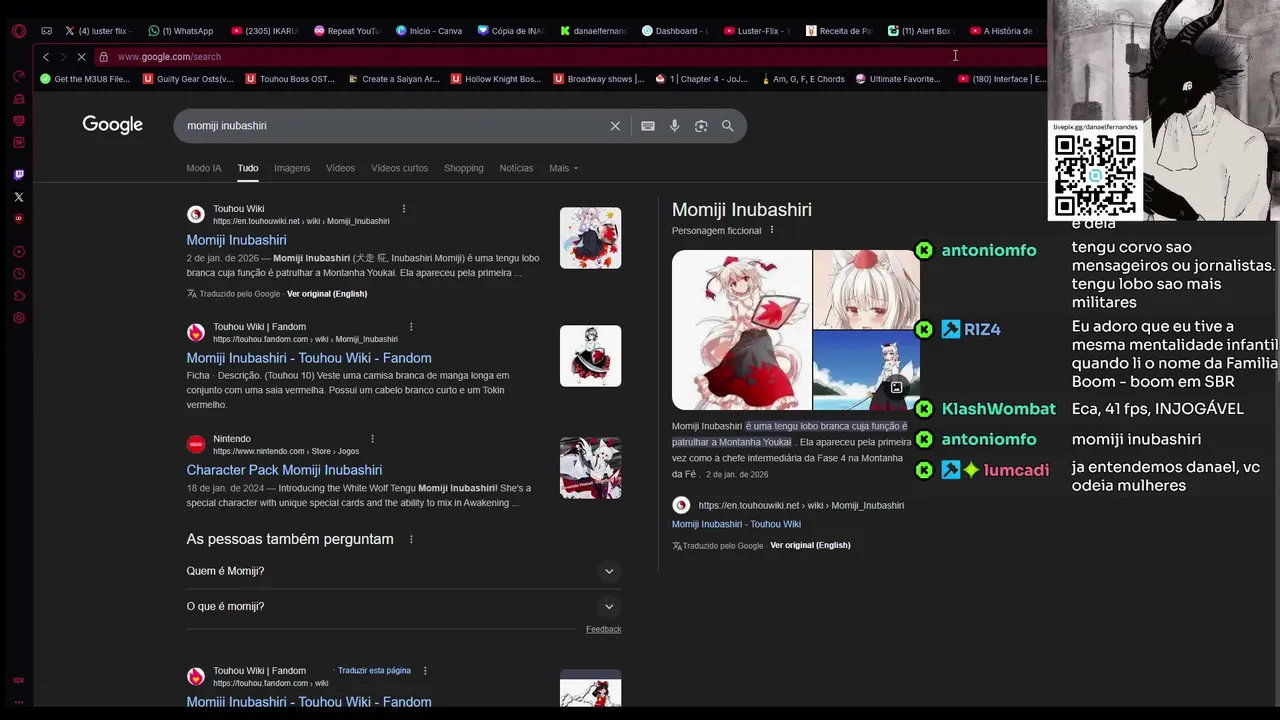Open options next to 'Personagem ficcional'
The width and height of the screenshot is (1280, 720).
(771, 230)
